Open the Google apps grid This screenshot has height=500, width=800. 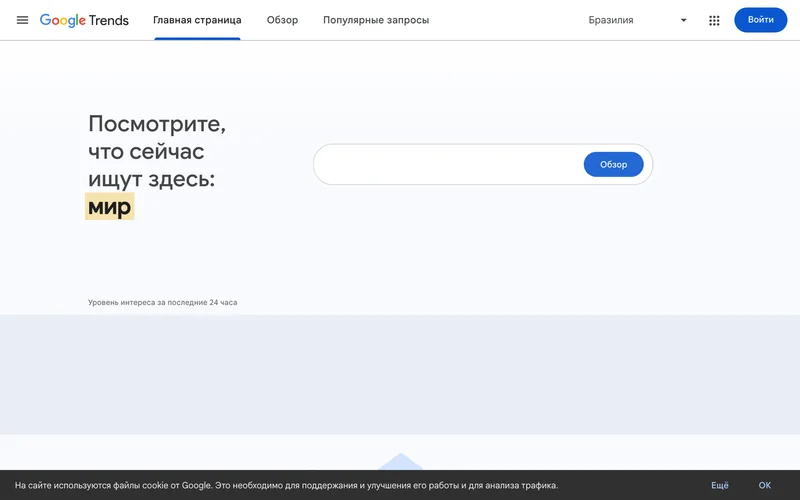(x=714, y=20)
